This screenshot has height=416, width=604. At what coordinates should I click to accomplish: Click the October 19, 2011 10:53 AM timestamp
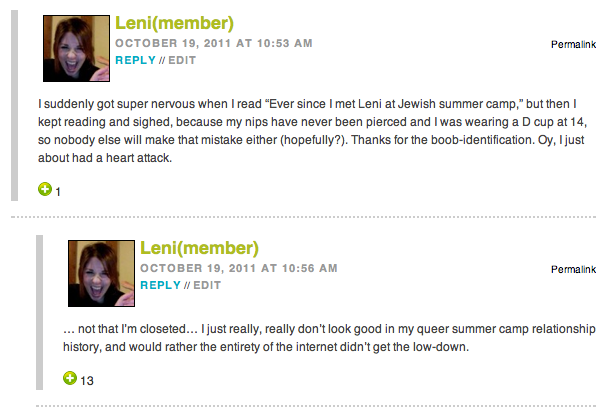click(x=213, y=43)
